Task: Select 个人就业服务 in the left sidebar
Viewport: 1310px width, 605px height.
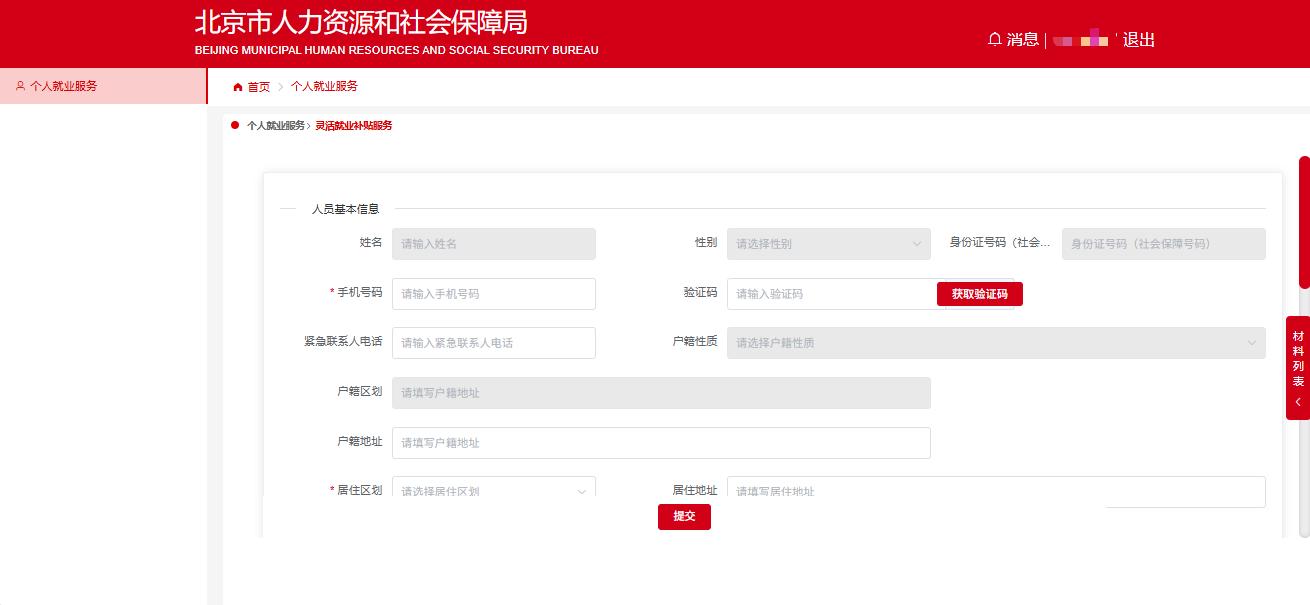Action: [x=63, y=85]
